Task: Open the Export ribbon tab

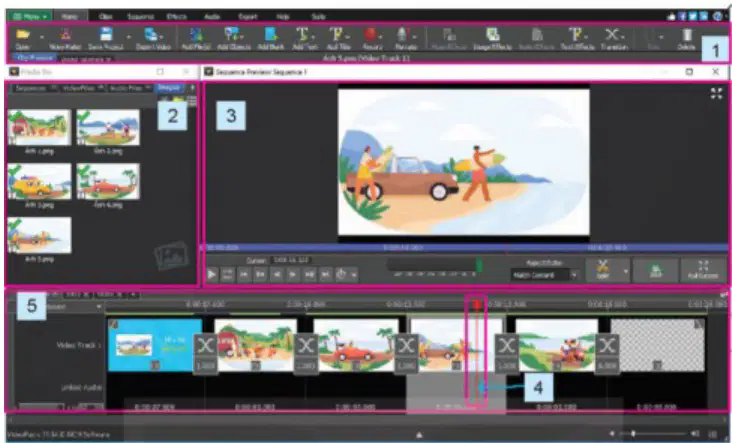Action: (x=247, y=16)
